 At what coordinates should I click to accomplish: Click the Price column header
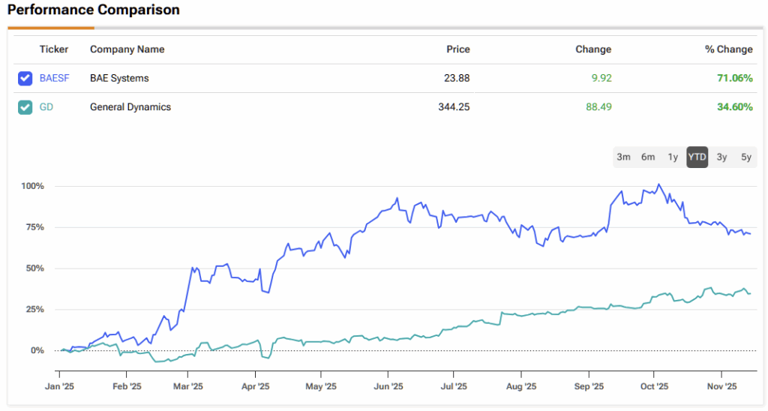(x=458, y=49)
